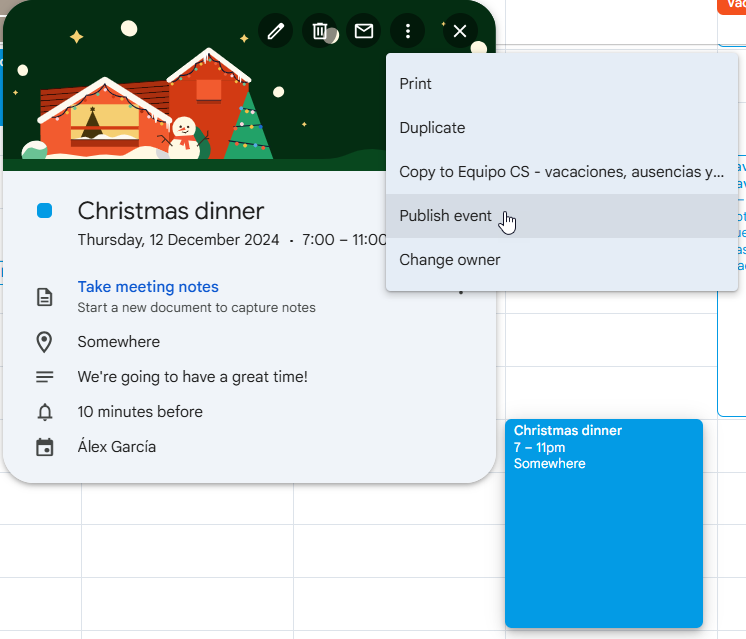The image size is (746, 639).
Task: Click the Somewhere location text in details
Action: (118, 342)
